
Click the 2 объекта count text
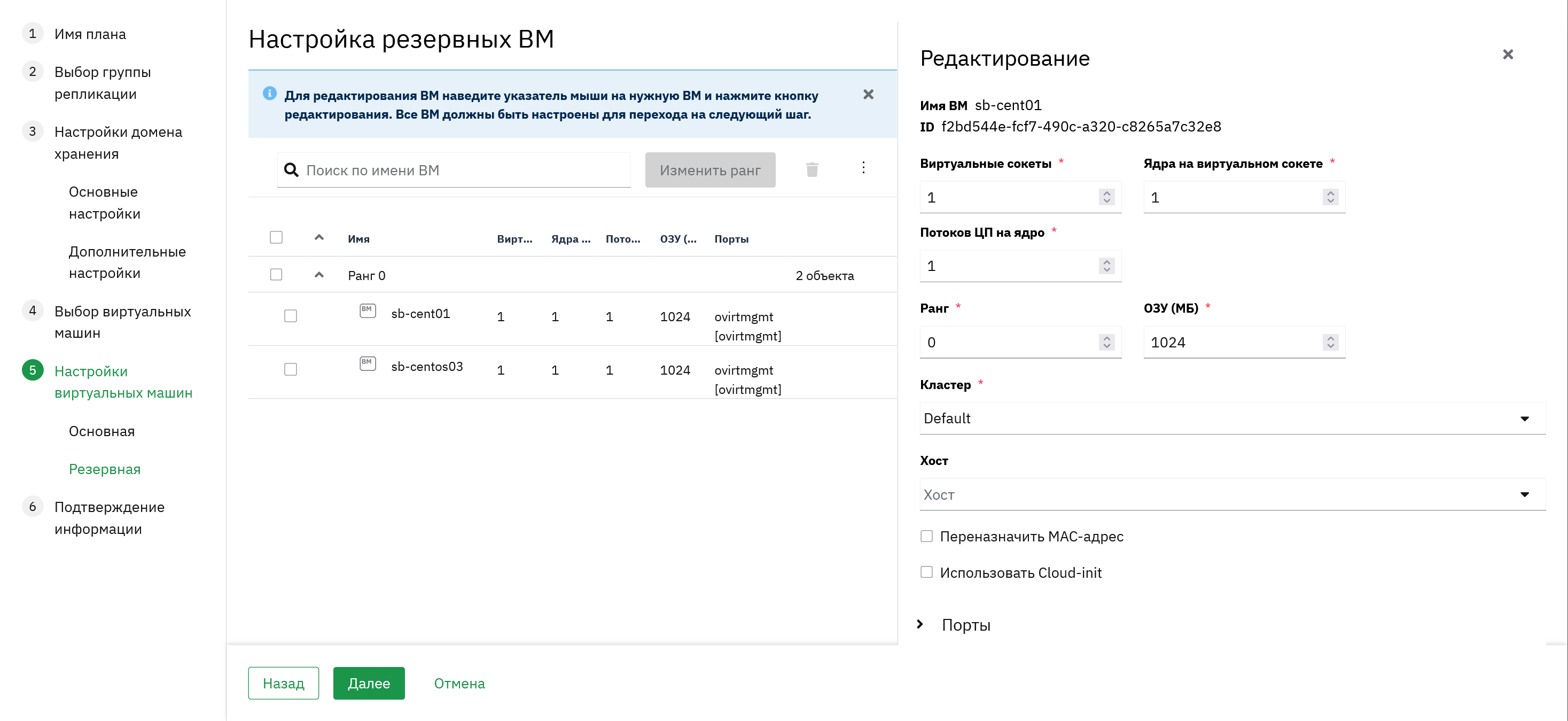[x=824, y=275]
